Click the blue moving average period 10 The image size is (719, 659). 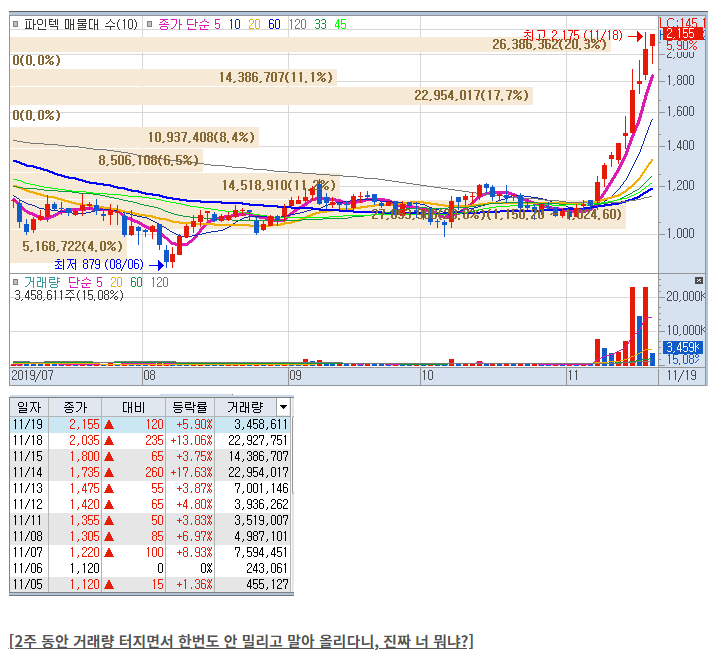[x=235, y=24]
